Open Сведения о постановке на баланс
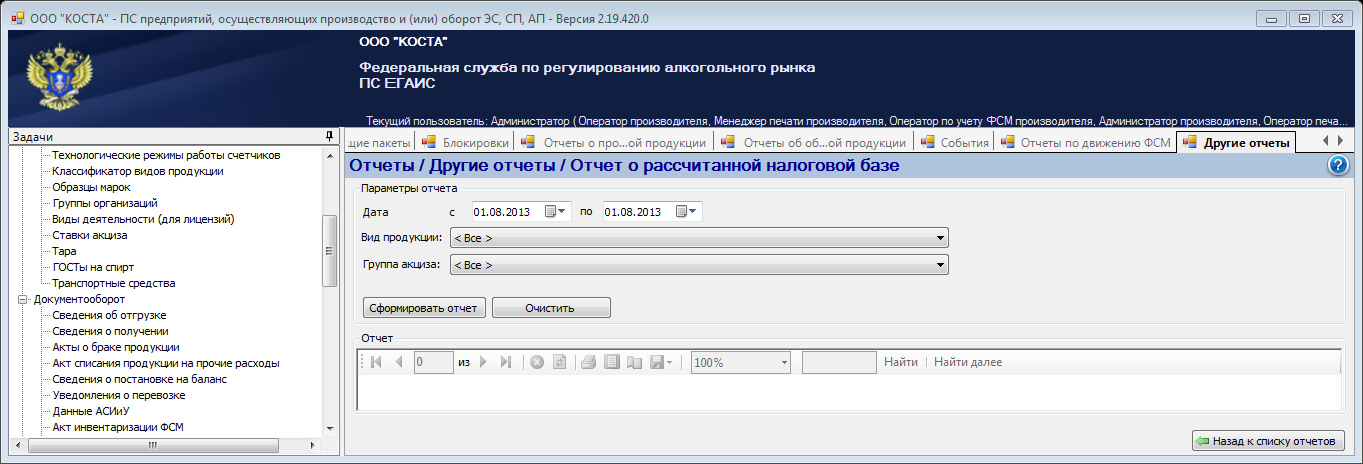This screenshot has height=464, width=1363. click(139, 379)
